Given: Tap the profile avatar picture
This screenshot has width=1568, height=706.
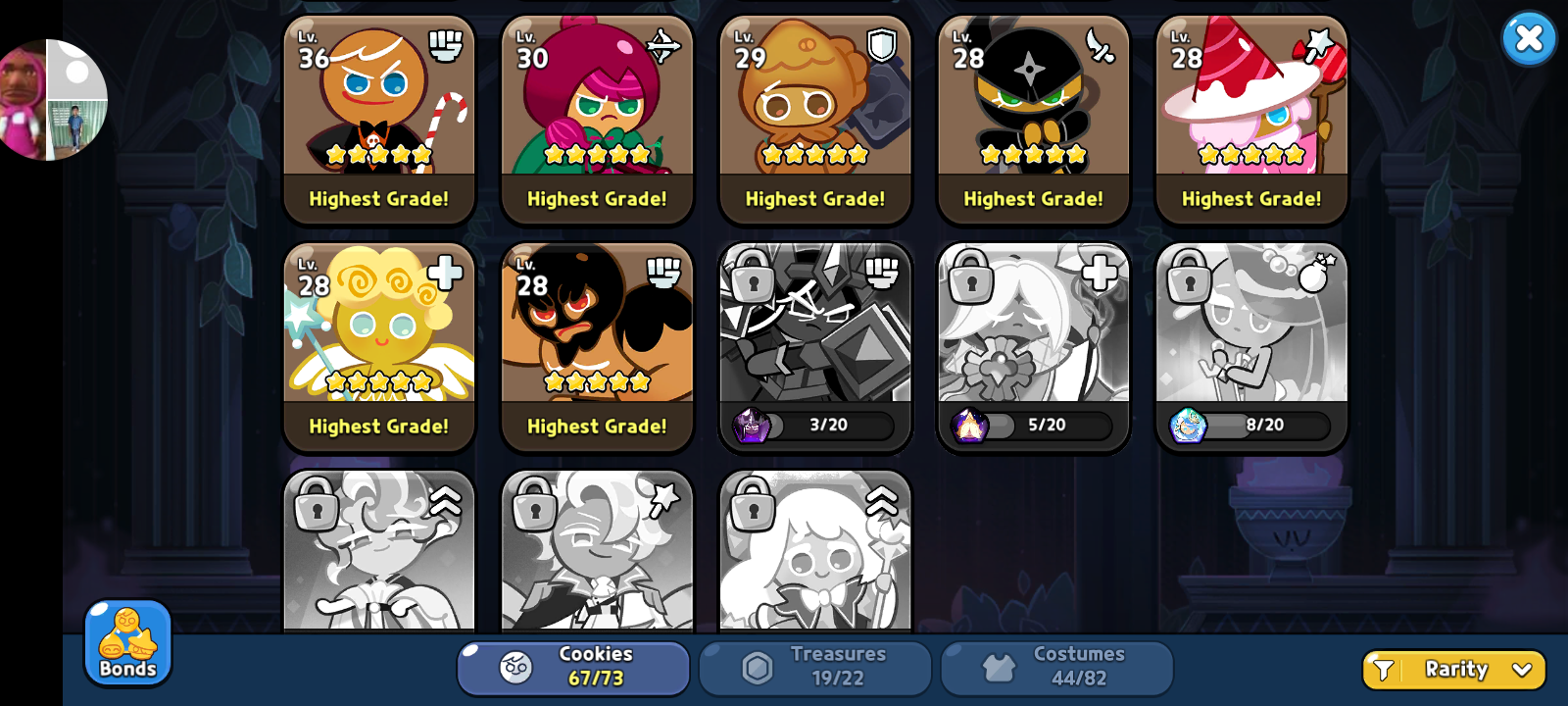Looking at the screenshot, I should (51, 100).
